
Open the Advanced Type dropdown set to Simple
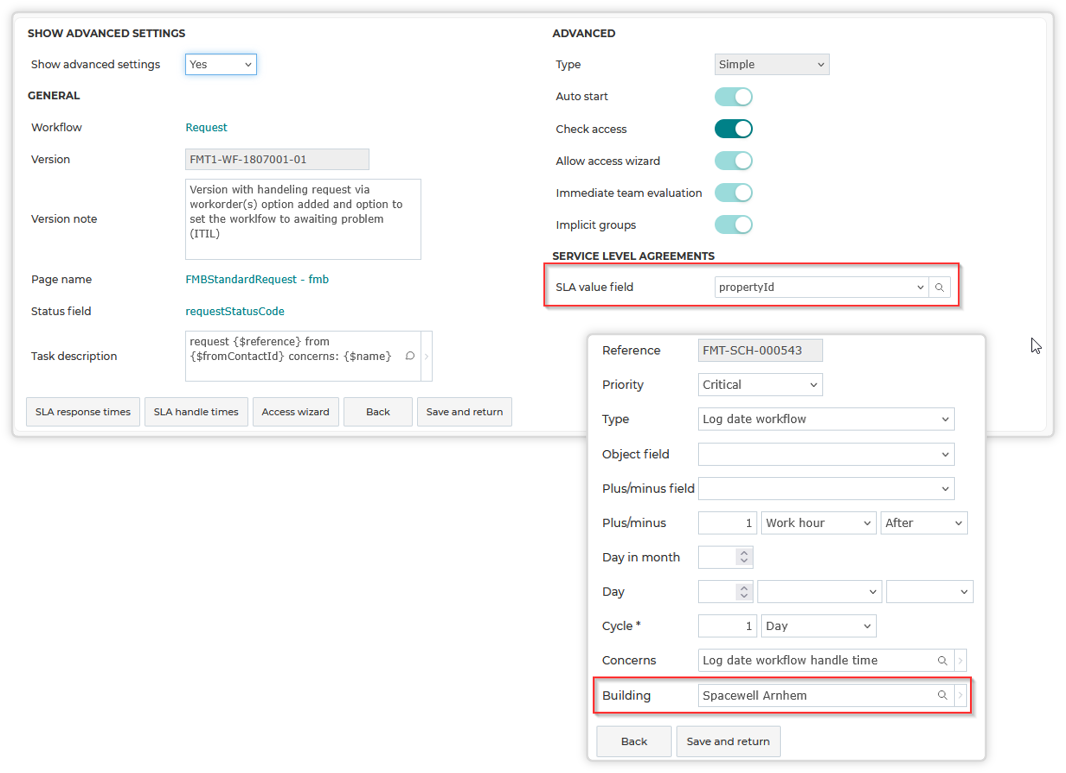(x=772, y=64)
